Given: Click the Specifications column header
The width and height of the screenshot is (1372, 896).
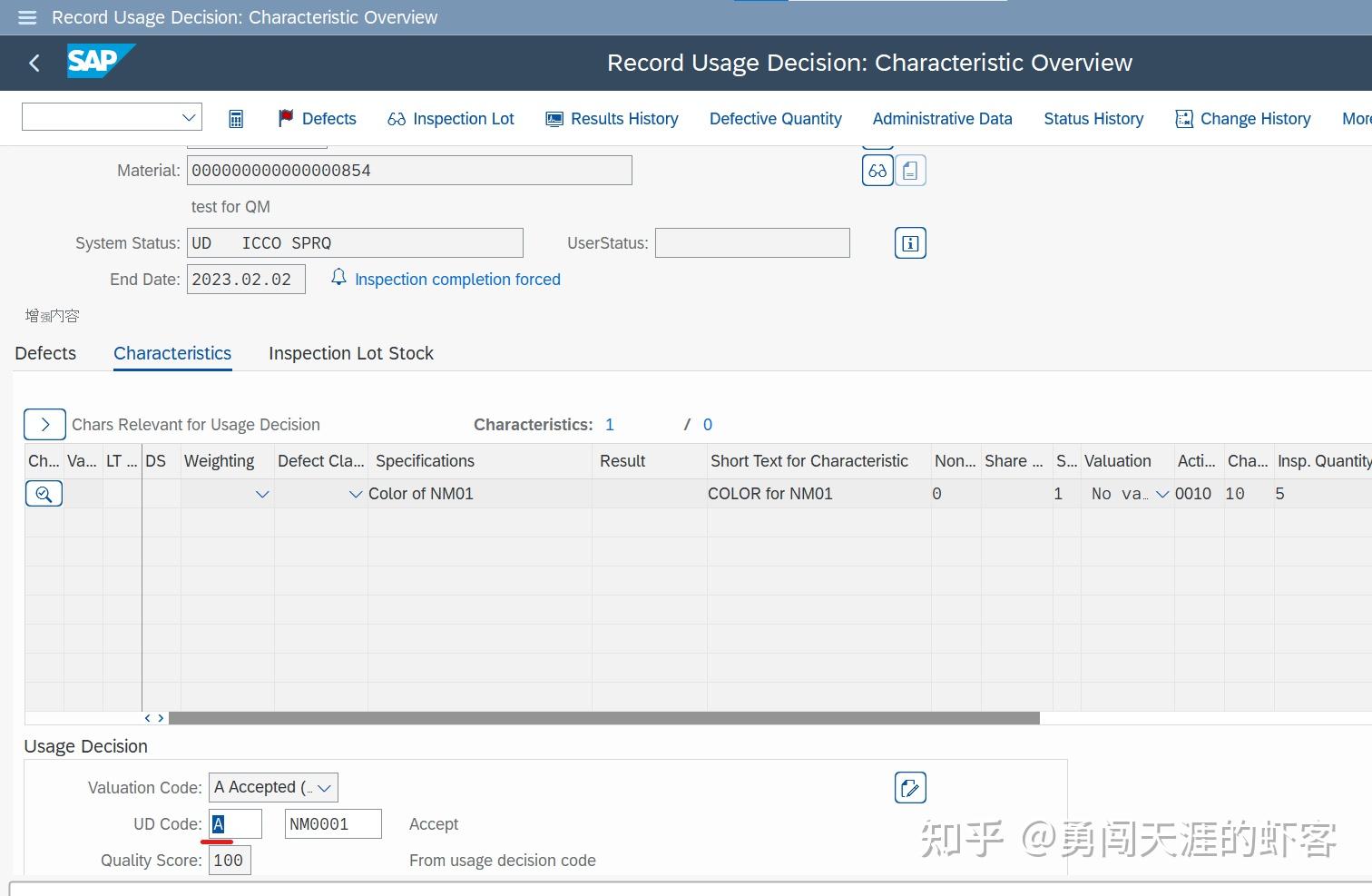Looking at the screenshot, I should (479, 461).
